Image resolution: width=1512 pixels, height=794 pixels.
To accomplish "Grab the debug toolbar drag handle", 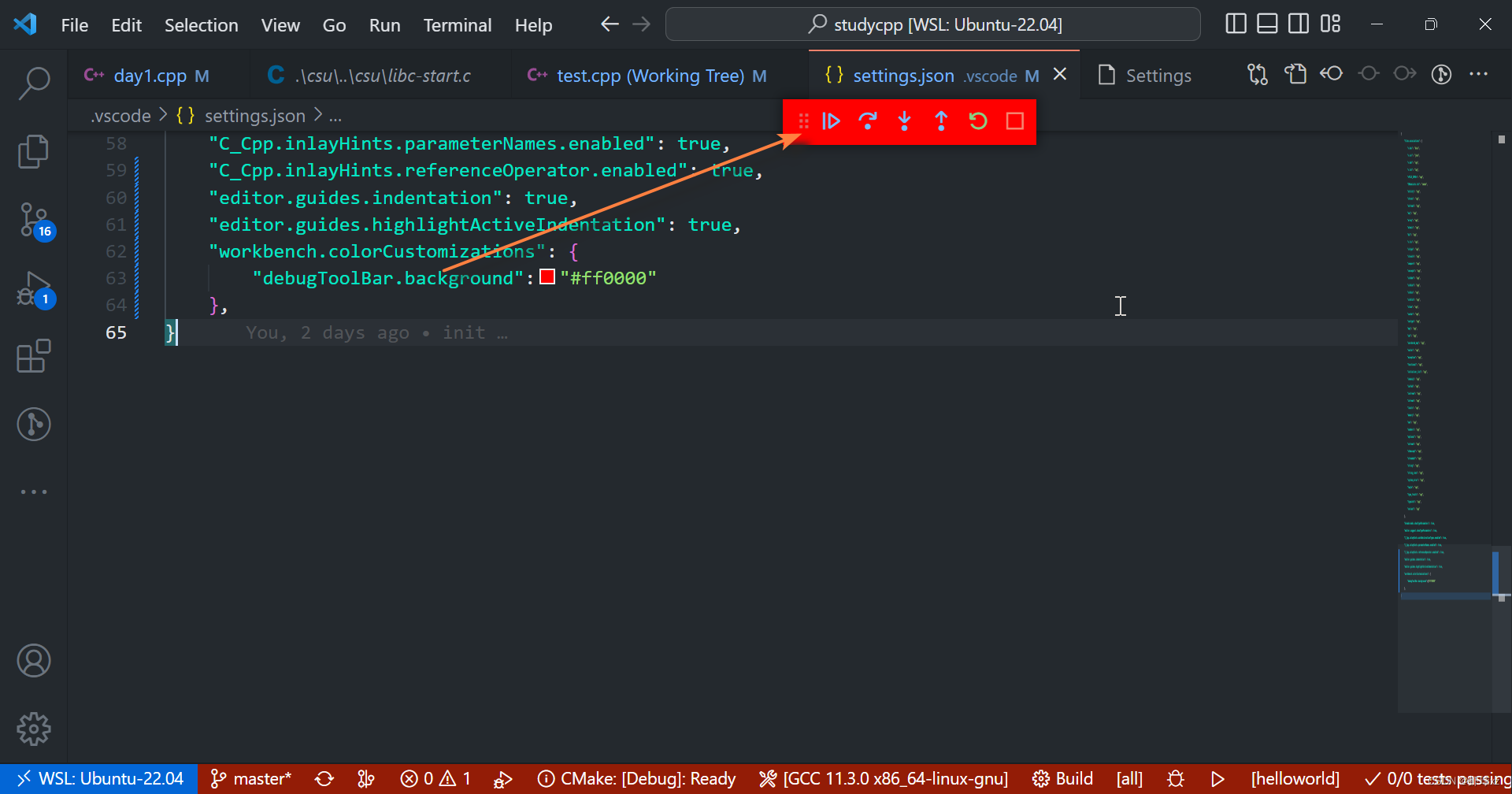I will (x=803, y=121).
